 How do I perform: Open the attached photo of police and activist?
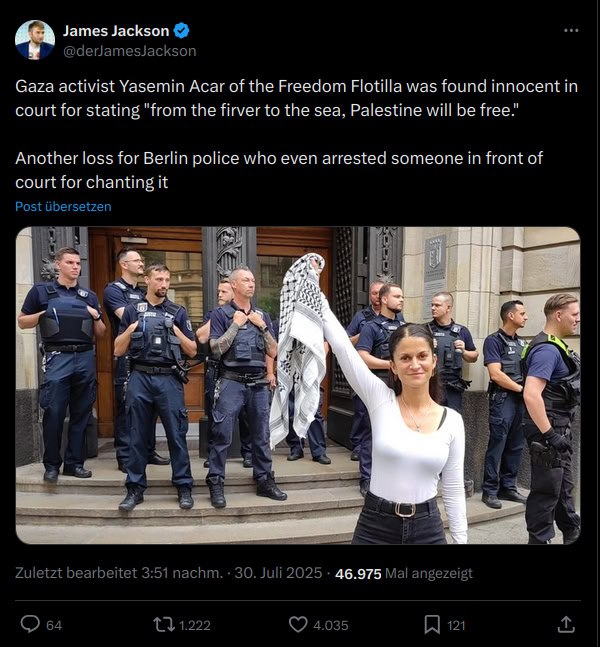click(298, 385)
